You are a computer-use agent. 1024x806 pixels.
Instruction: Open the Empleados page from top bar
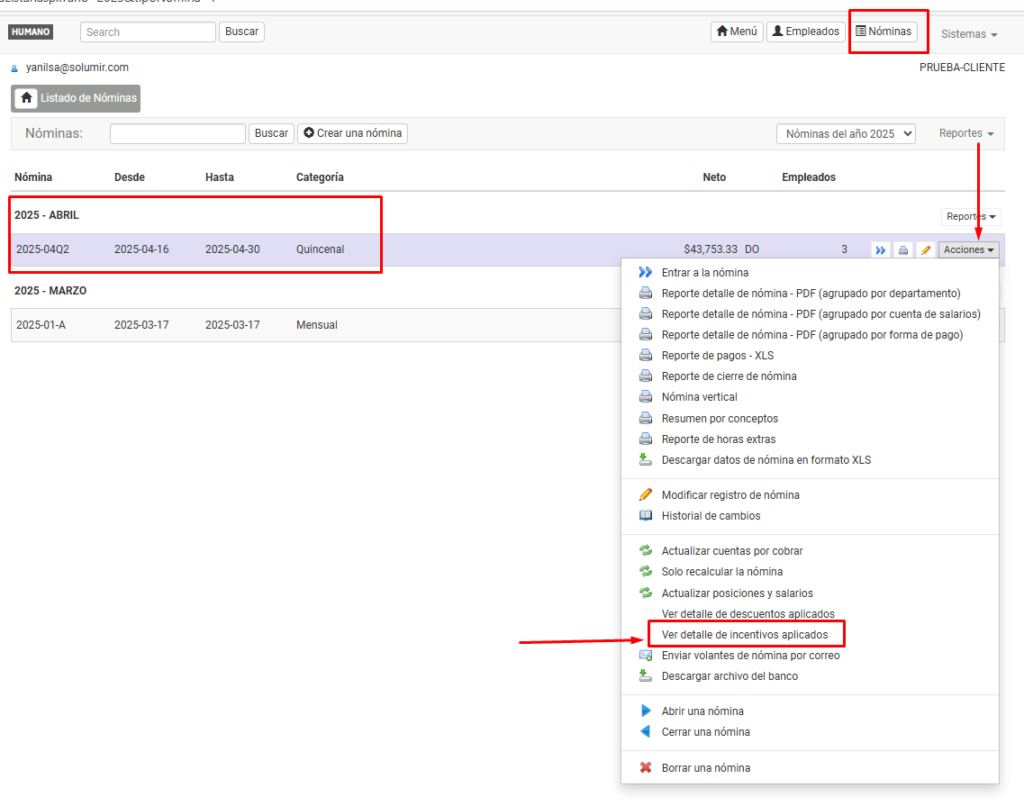[x=805, y=32]
